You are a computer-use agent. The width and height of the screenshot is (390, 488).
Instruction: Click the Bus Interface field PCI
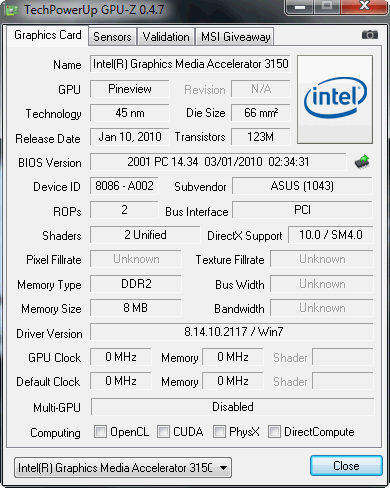tap(302, 210)
